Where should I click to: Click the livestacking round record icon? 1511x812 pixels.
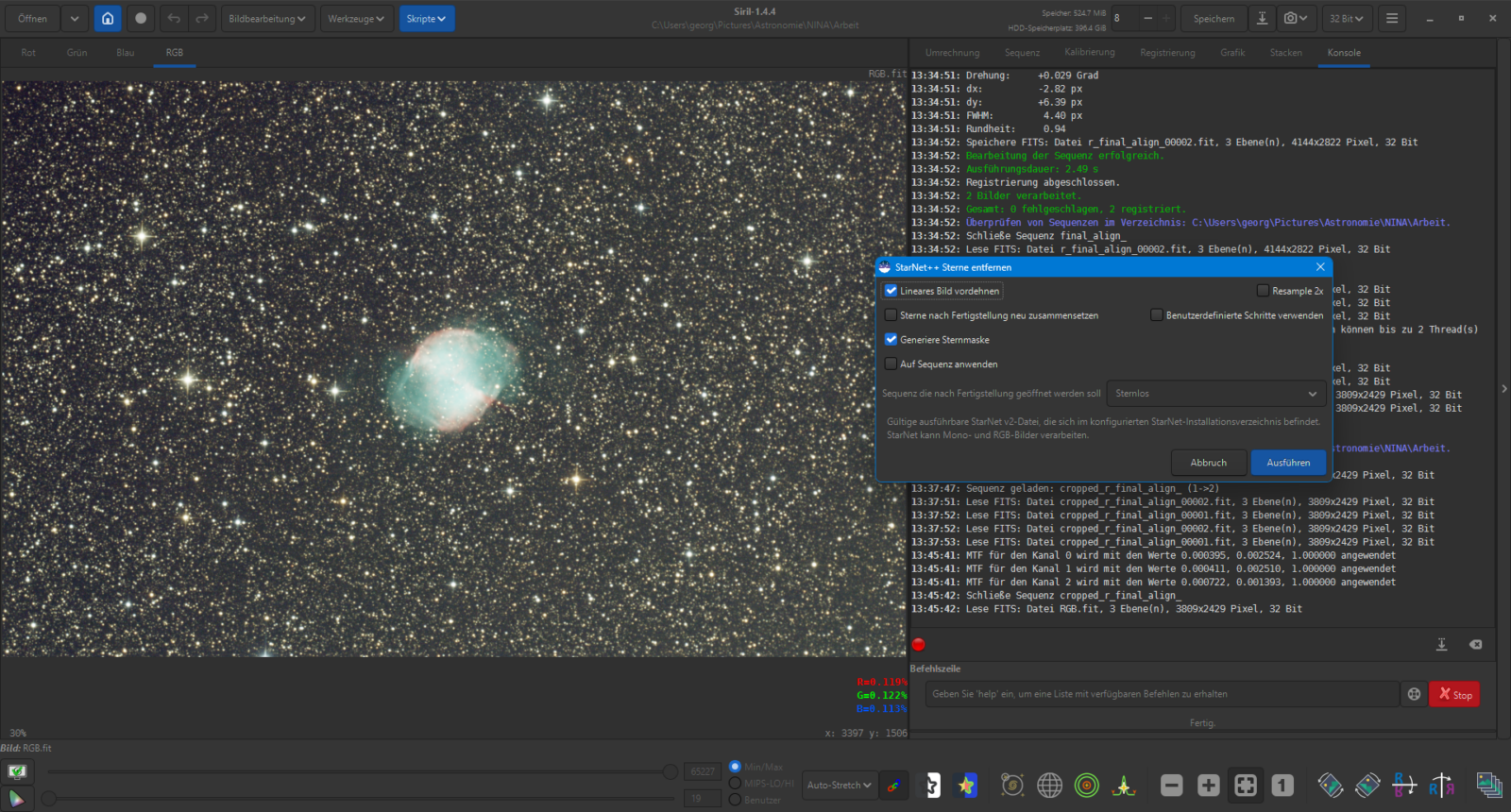point(141,18)
